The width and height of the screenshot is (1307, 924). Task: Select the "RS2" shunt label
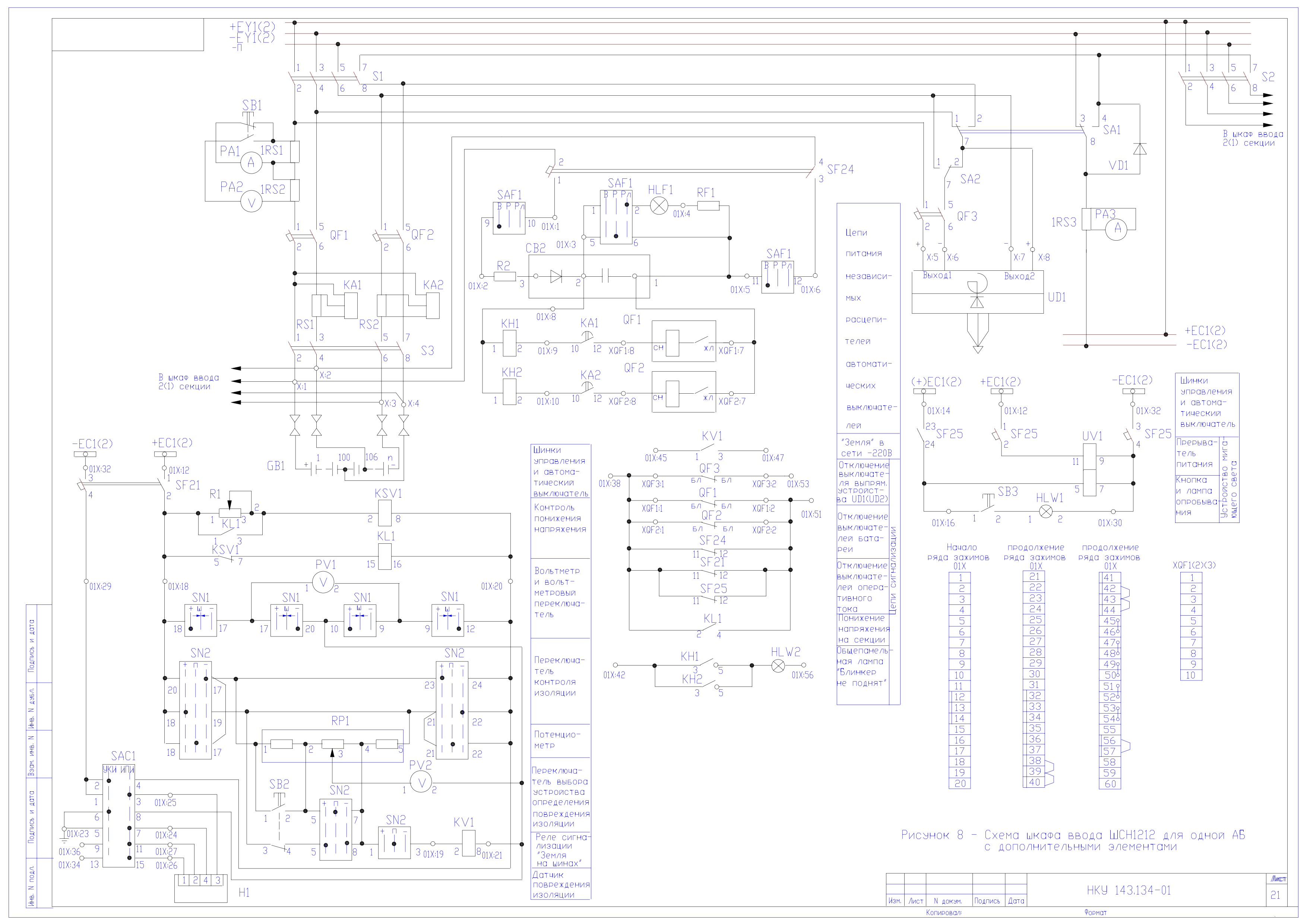click(x=369, y=324)
